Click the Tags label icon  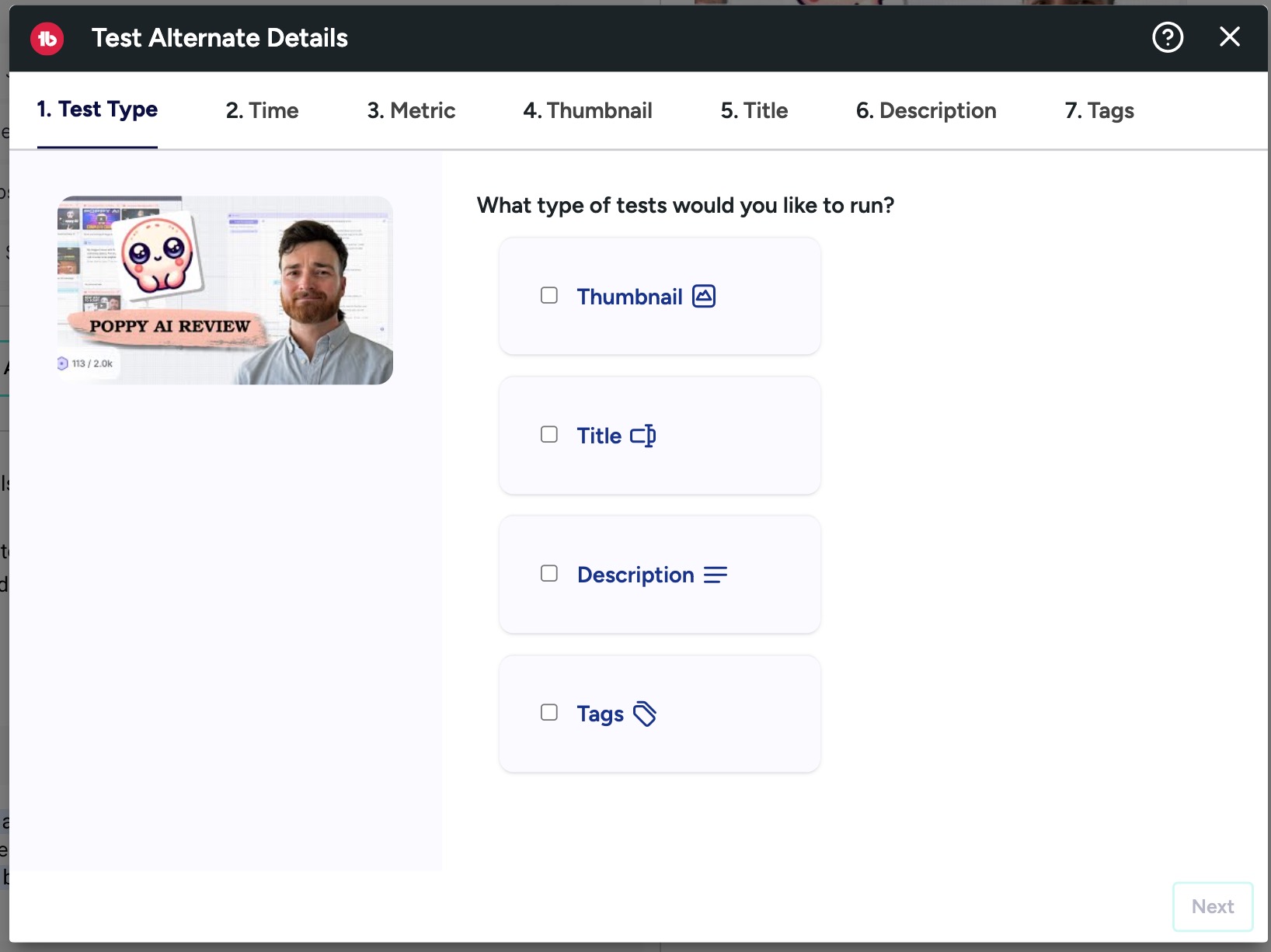645,714
